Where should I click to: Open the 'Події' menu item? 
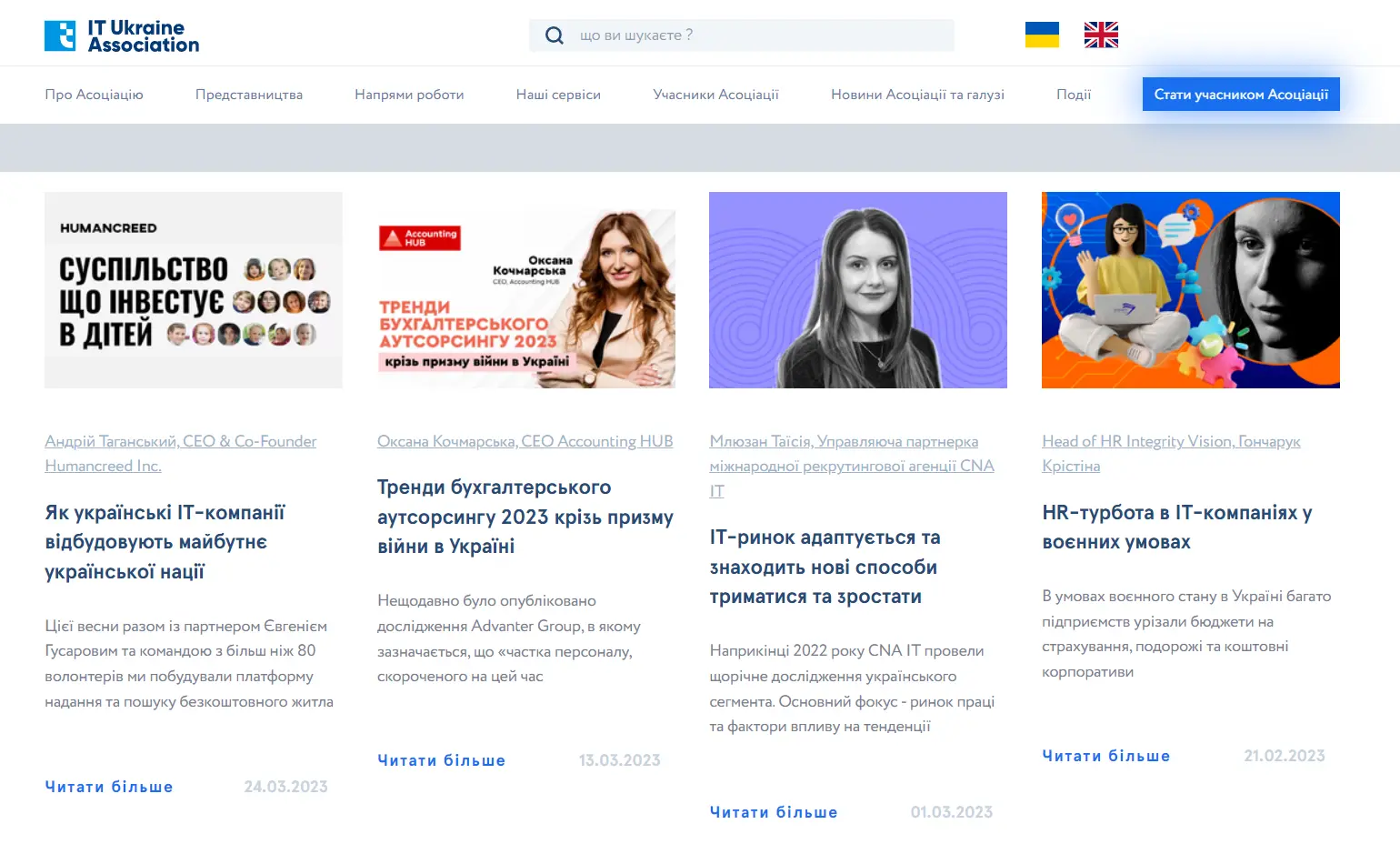click(x=1074, y=95)
